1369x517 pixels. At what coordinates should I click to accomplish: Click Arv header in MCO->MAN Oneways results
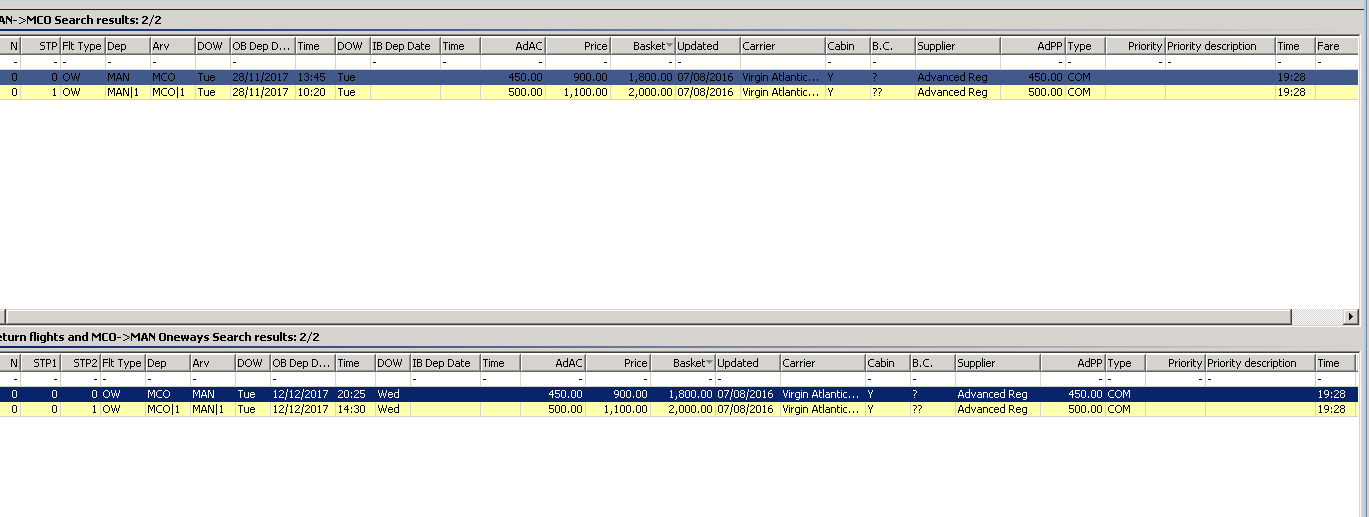(x=212, y=363)
